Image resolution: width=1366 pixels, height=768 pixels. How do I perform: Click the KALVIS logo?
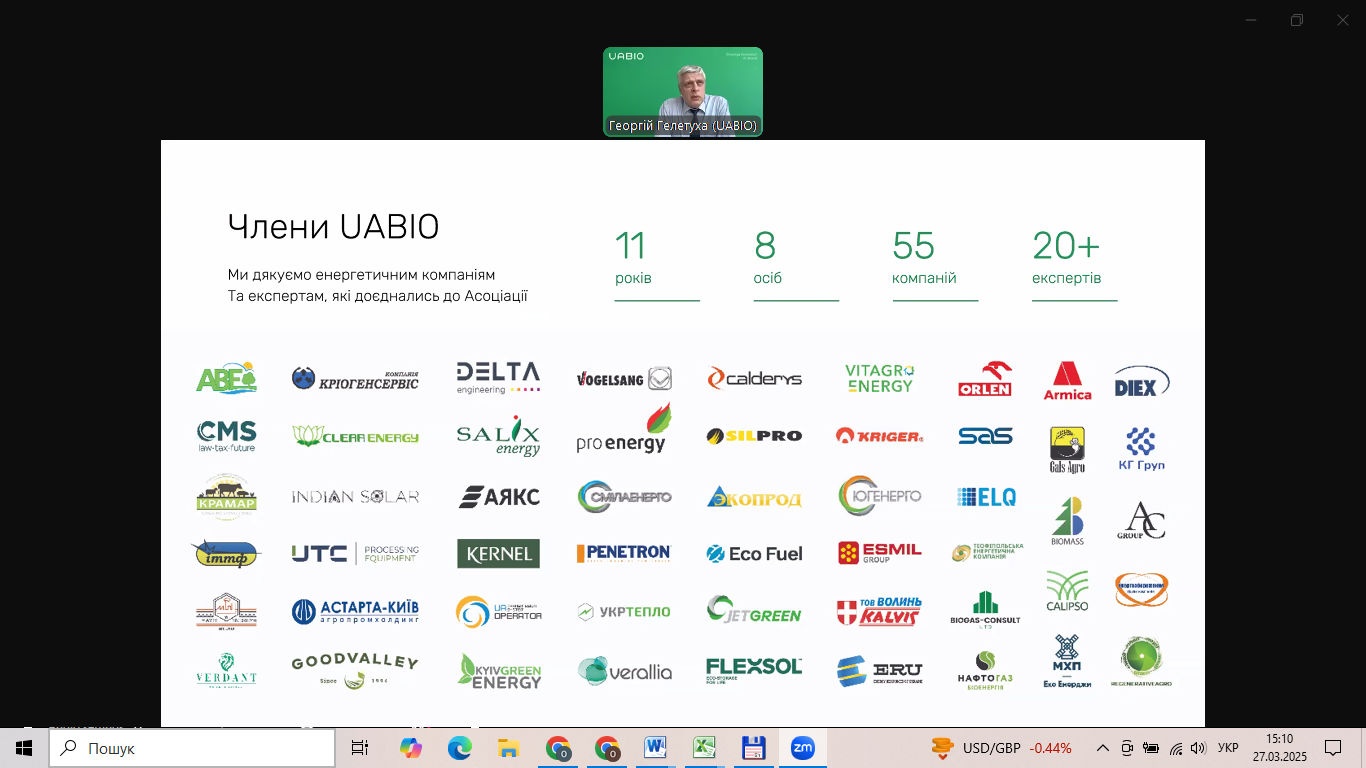tap(880, 611)
